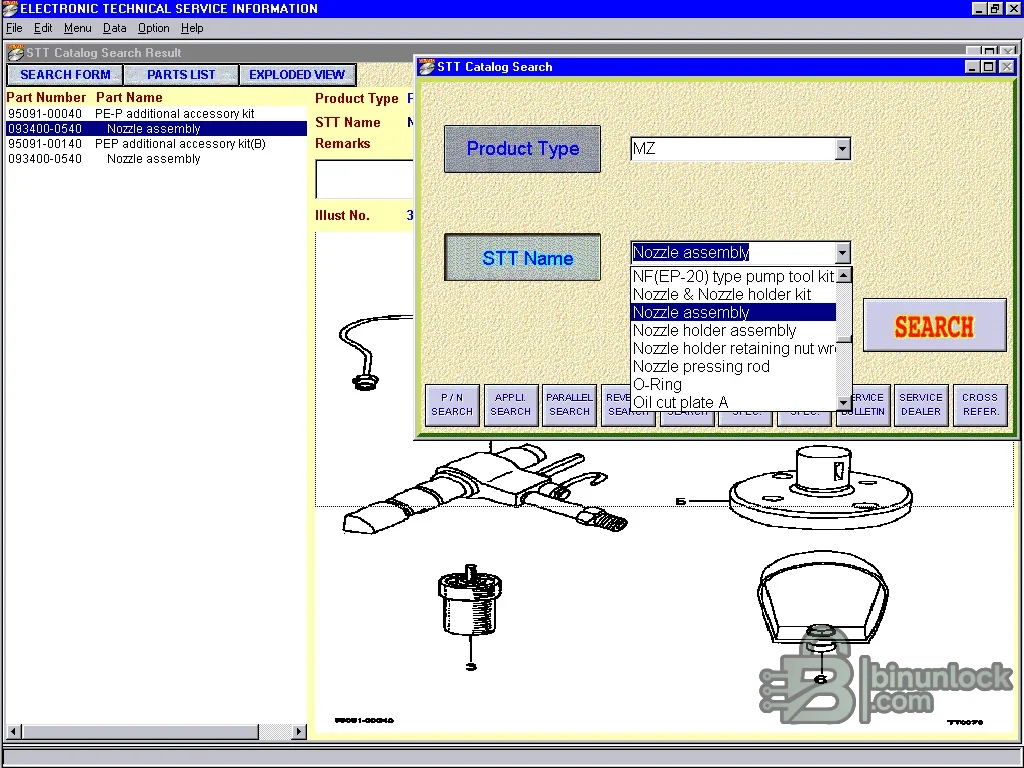This screenshot has width=1024, height=768.
Task: Select highlighted 093400-0540 Nozzle assembly row
Action: (x=155, y=129)
